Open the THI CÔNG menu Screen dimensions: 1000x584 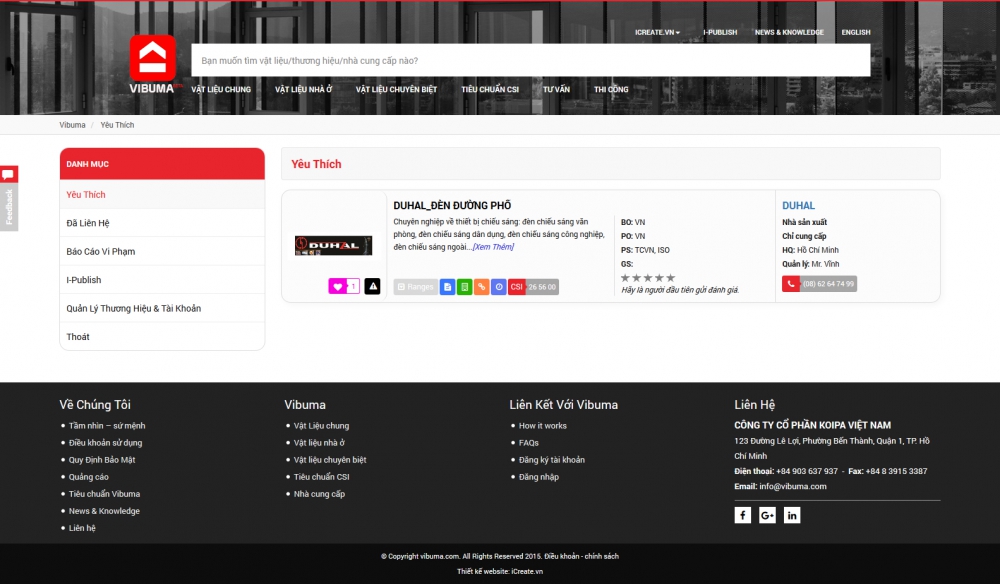click(612, 90)
